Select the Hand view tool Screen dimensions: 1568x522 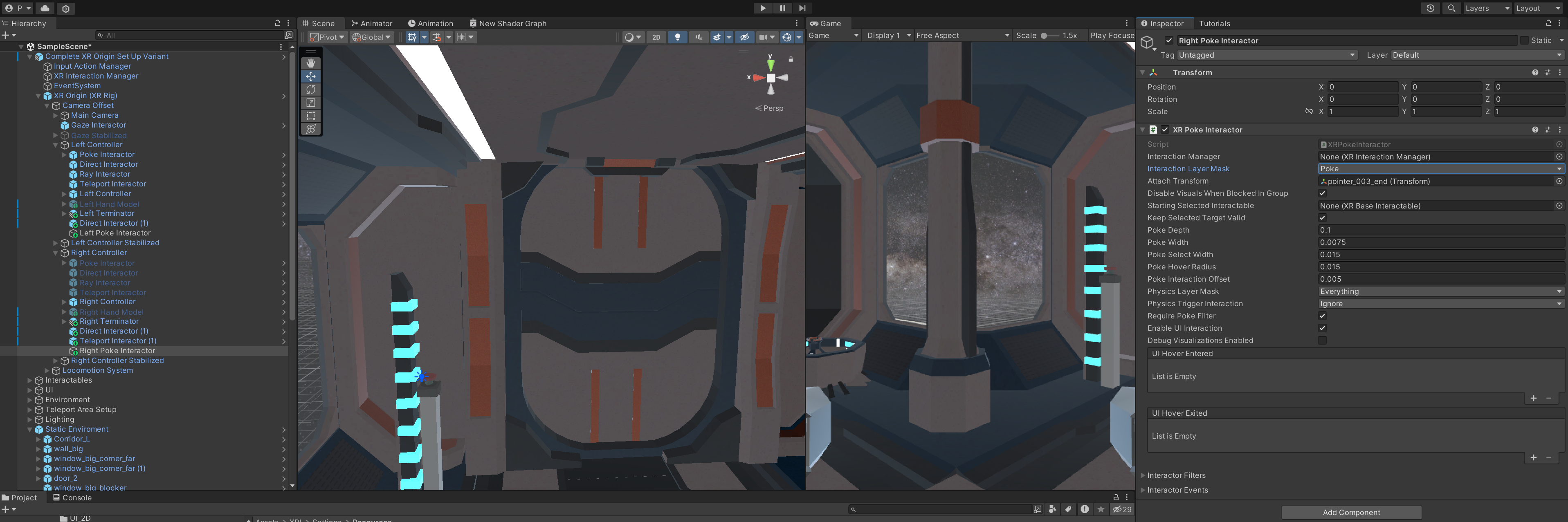310,63
